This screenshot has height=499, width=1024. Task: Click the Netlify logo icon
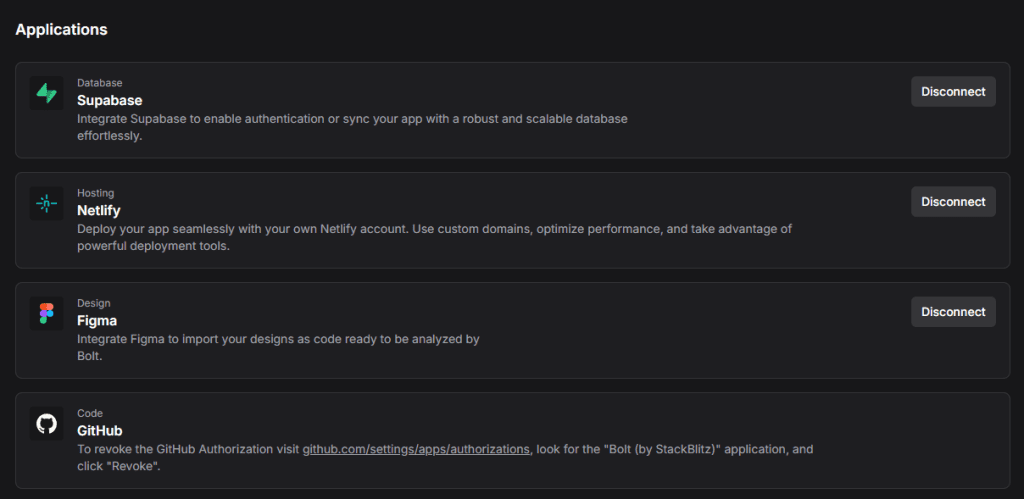pyautogui.click(x=46, y=203)
